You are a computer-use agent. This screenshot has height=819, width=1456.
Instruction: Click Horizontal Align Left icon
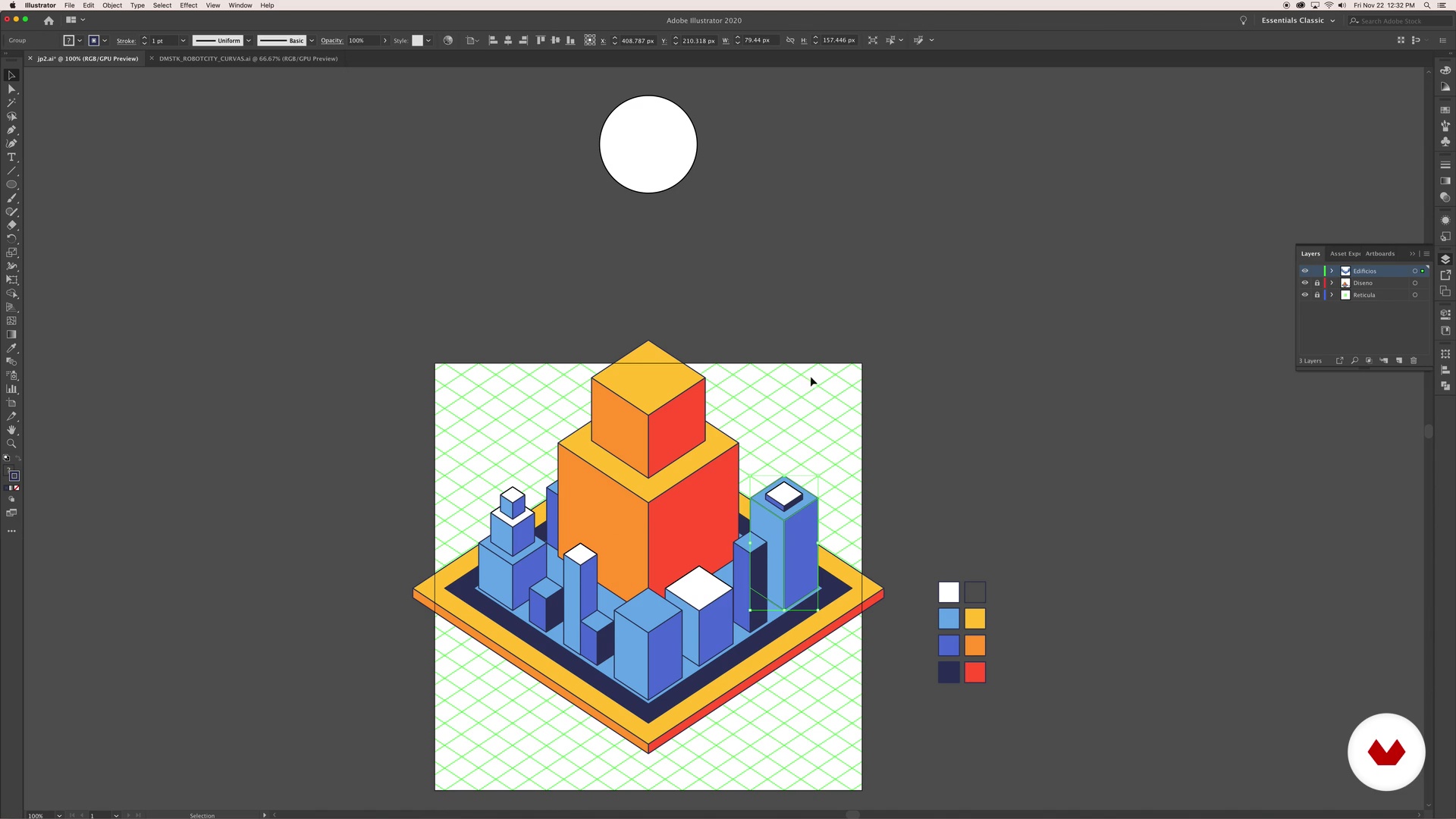493,40
